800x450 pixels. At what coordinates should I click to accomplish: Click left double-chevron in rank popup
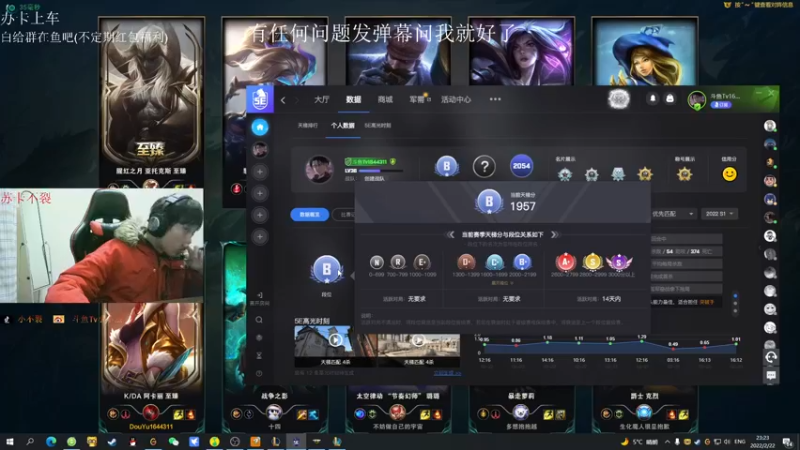click(450, 235)
